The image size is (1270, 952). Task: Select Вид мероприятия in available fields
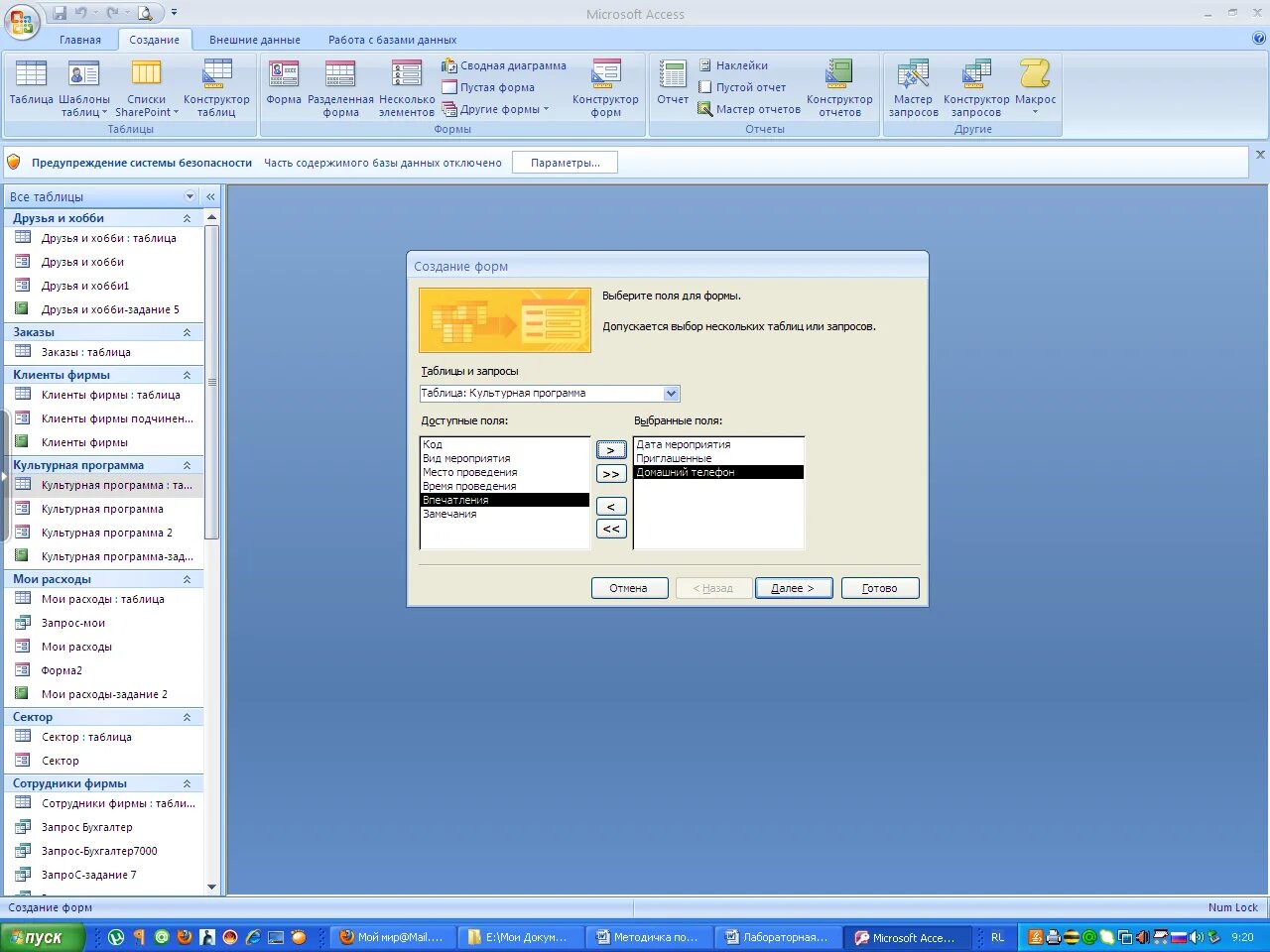click(x=505, y=458)
